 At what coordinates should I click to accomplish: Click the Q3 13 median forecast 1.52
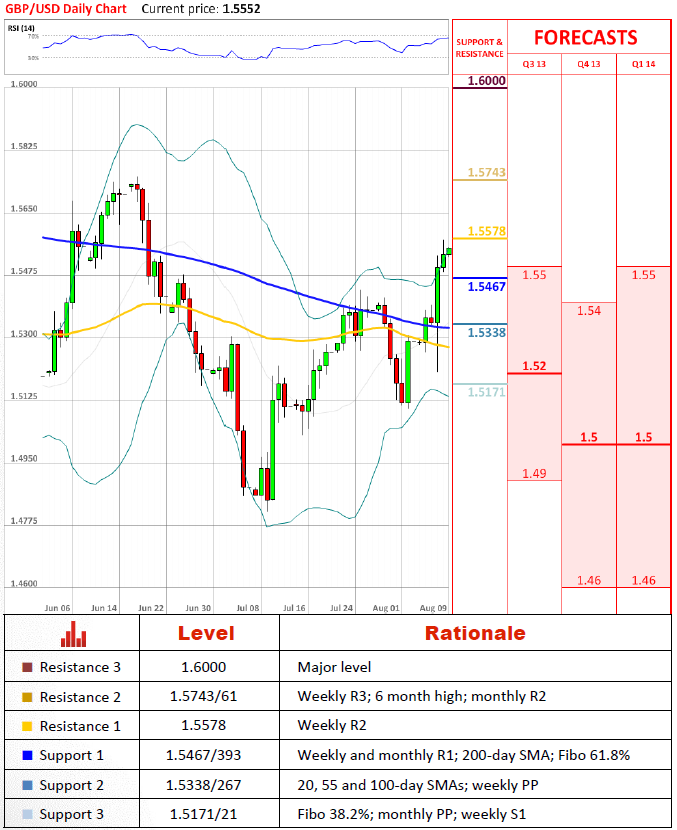534,366
